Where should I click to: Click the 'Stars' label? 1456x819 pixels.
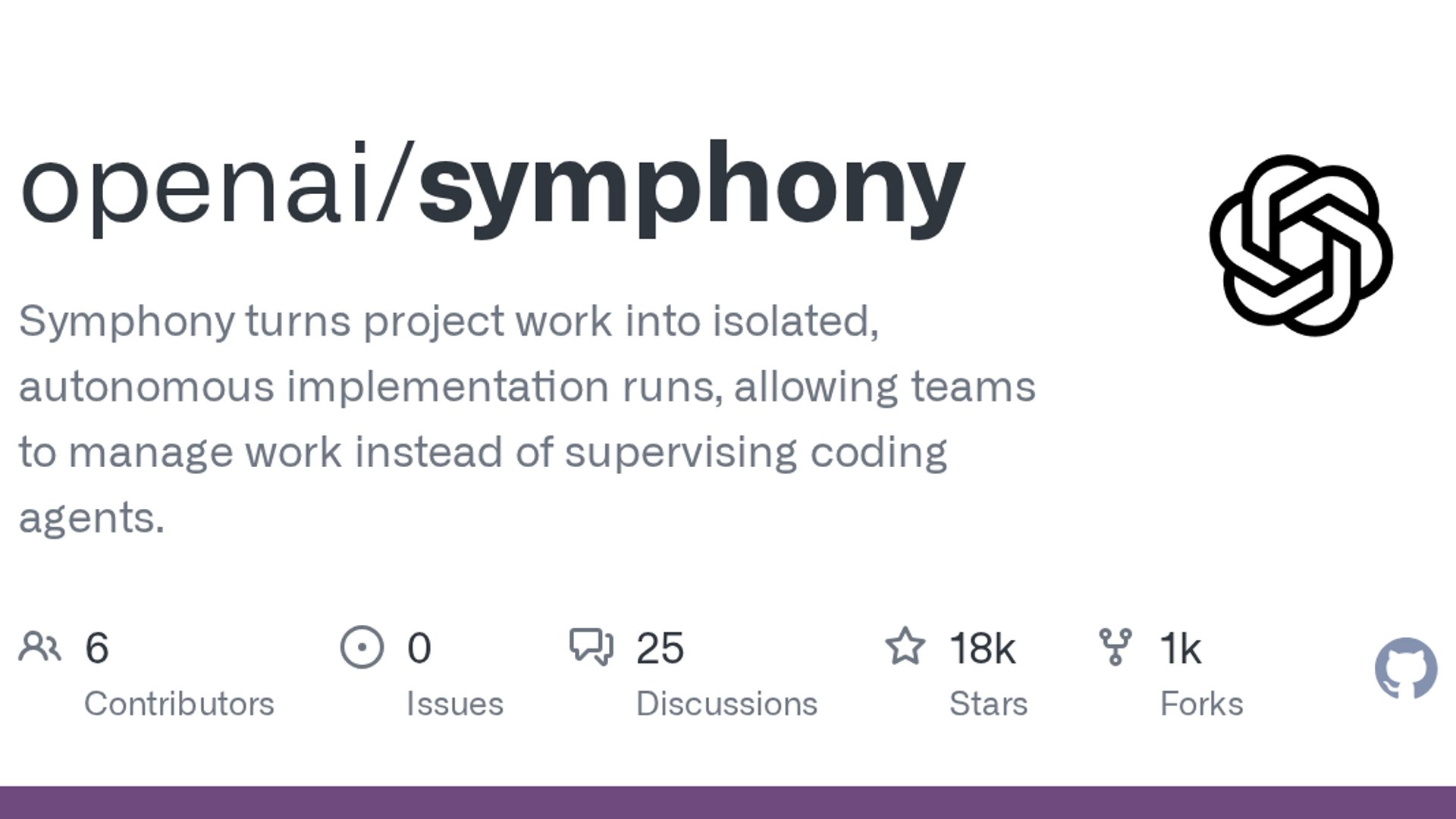pos(988,704)
